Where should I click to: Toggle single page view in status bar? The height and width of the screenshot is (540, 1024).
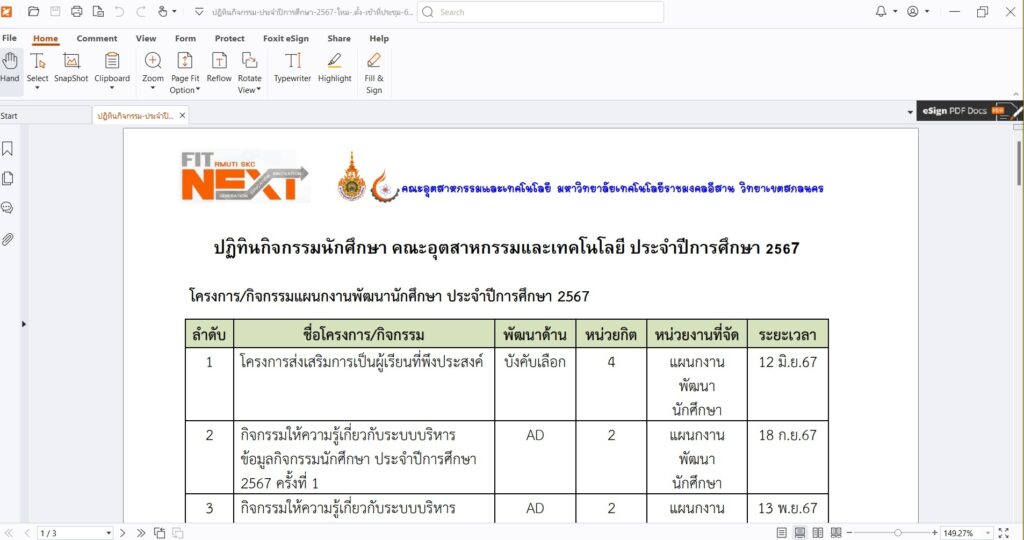tap(782, 533)
